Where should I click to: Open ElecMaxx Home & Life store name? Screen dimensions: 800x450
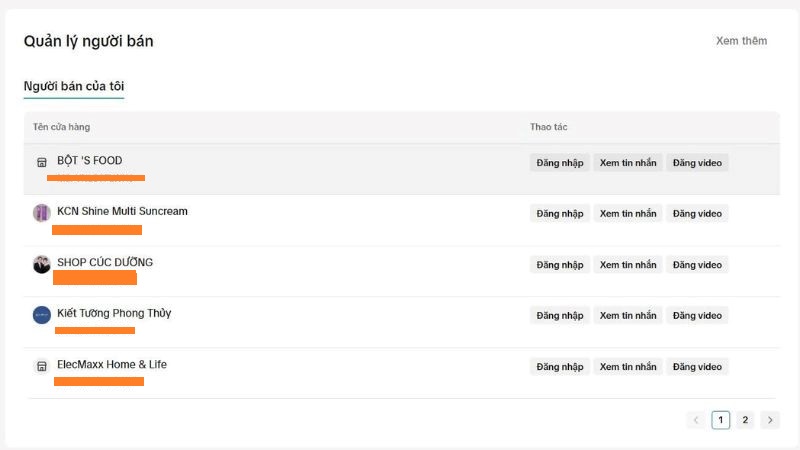point(112,365)
